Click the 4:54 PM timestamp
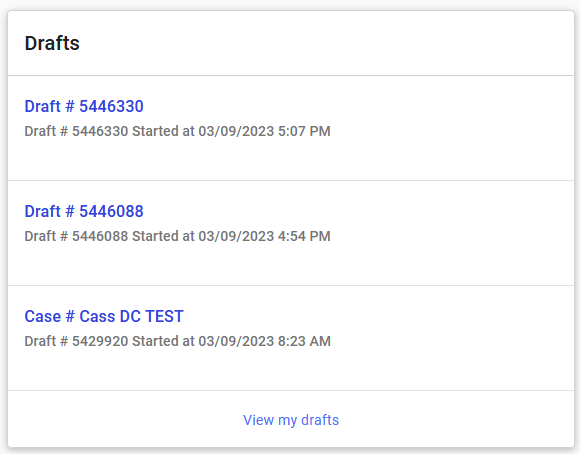The height and width of the screenshot is (454, 580). pyautogui.click(x=304, y=236)
